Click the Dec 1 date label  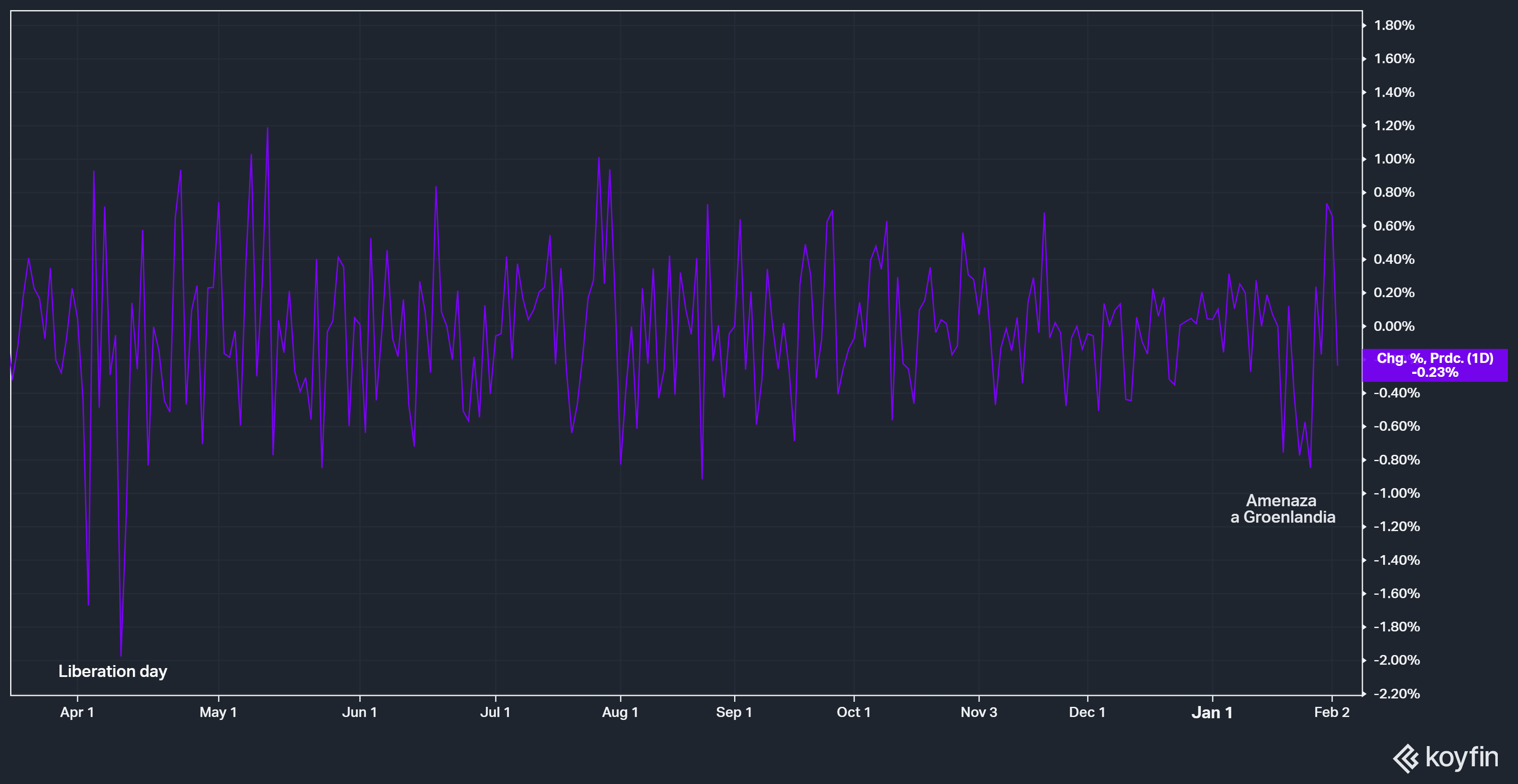coord(1087,712)
